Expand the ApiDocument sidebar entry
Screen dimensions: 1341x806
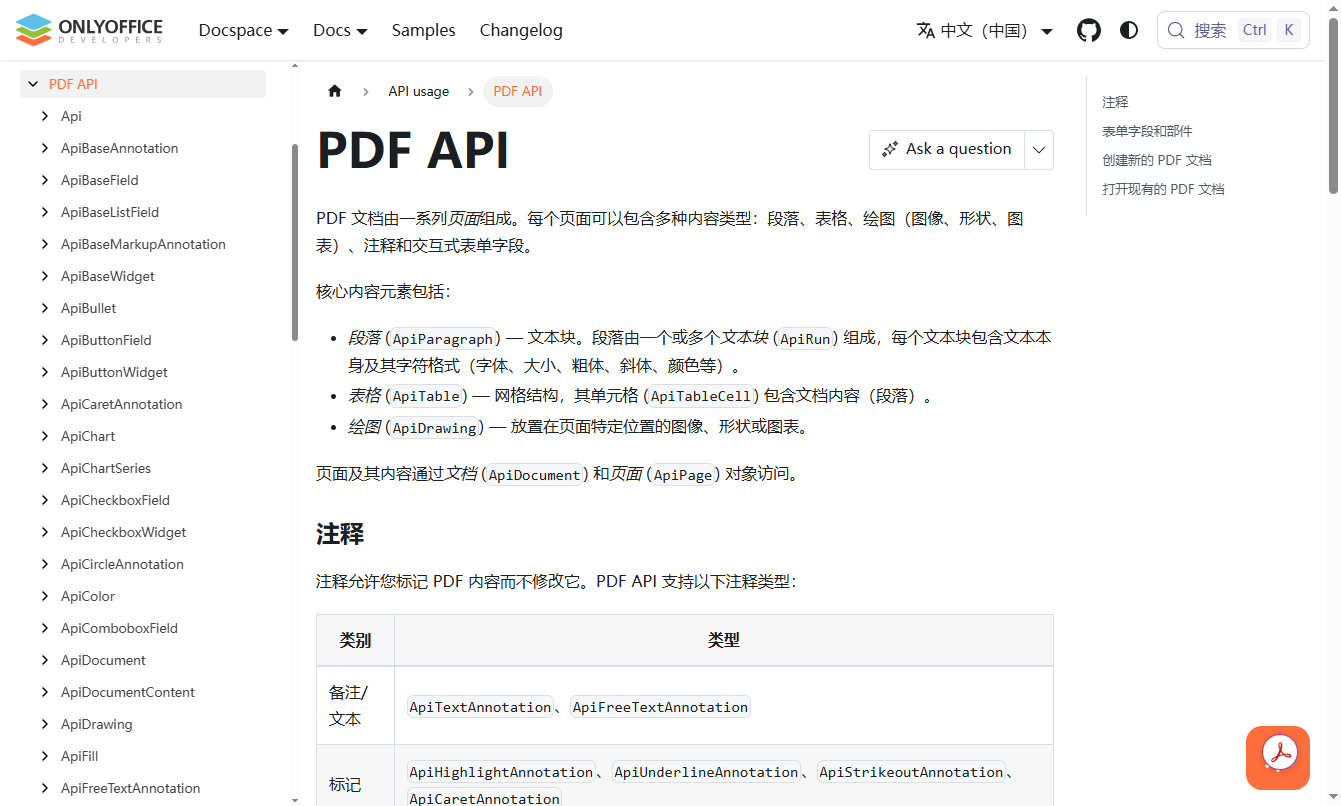(x=44, y=660)
